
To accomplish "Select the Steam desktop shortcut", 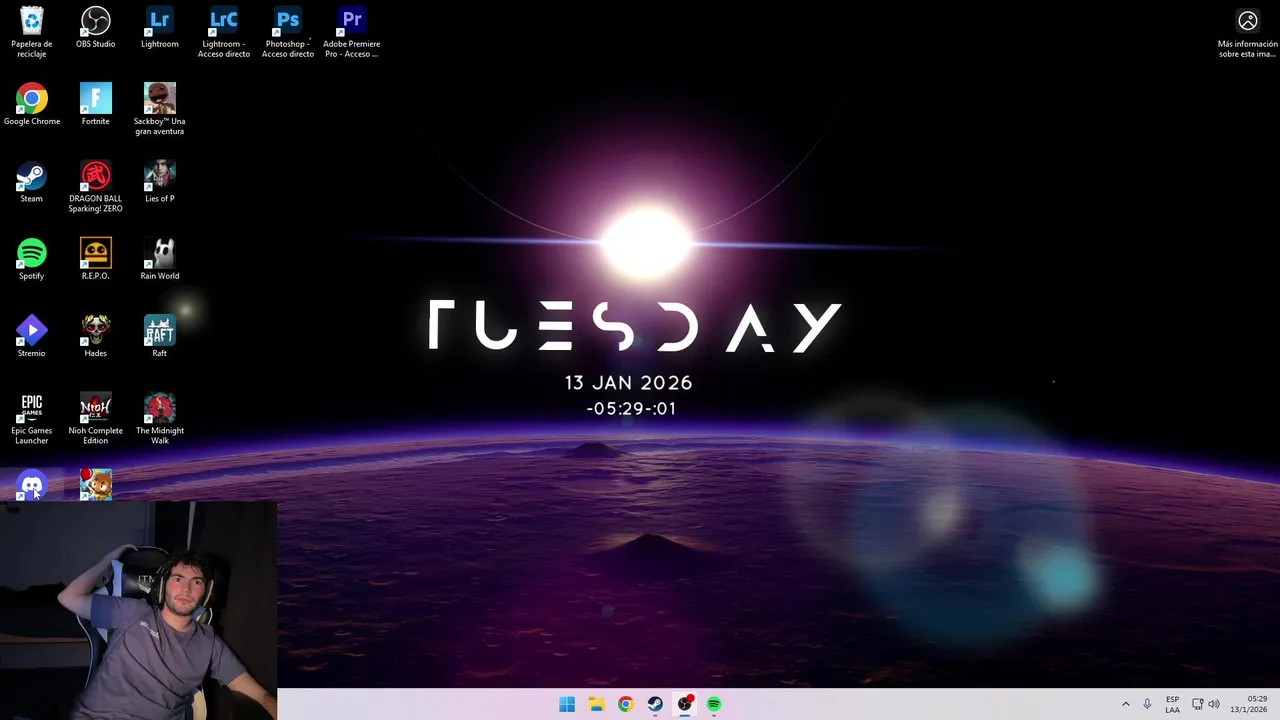I will click(x=32, y=182).
